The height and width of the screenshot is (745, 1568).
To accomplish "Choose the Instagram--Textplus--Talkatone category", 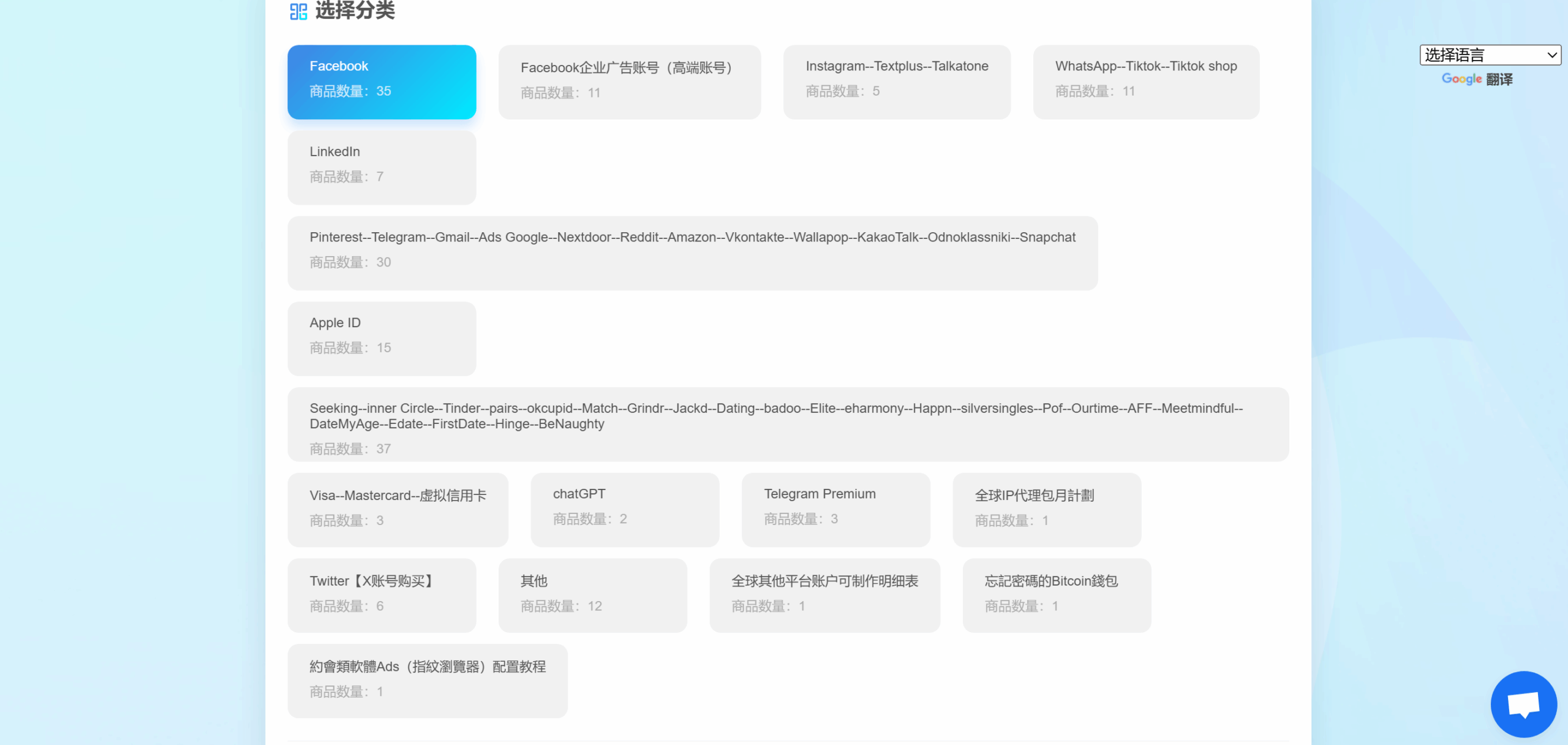I will click(x=896, y=81).
